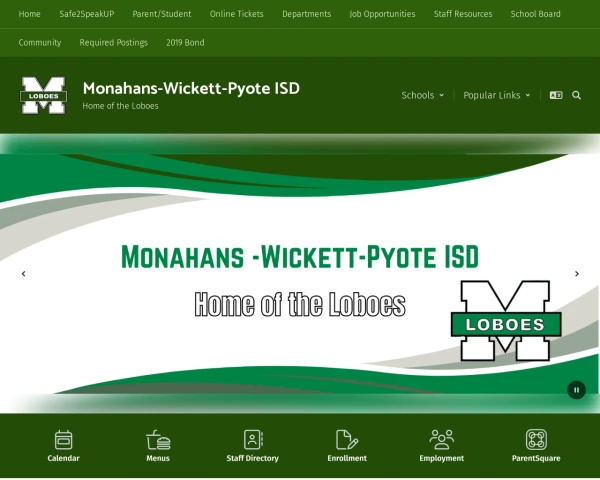Screen dimensions: 600x480
Task: Open the Home menu item
Action: pyautogui.click(x=29, y=14)
